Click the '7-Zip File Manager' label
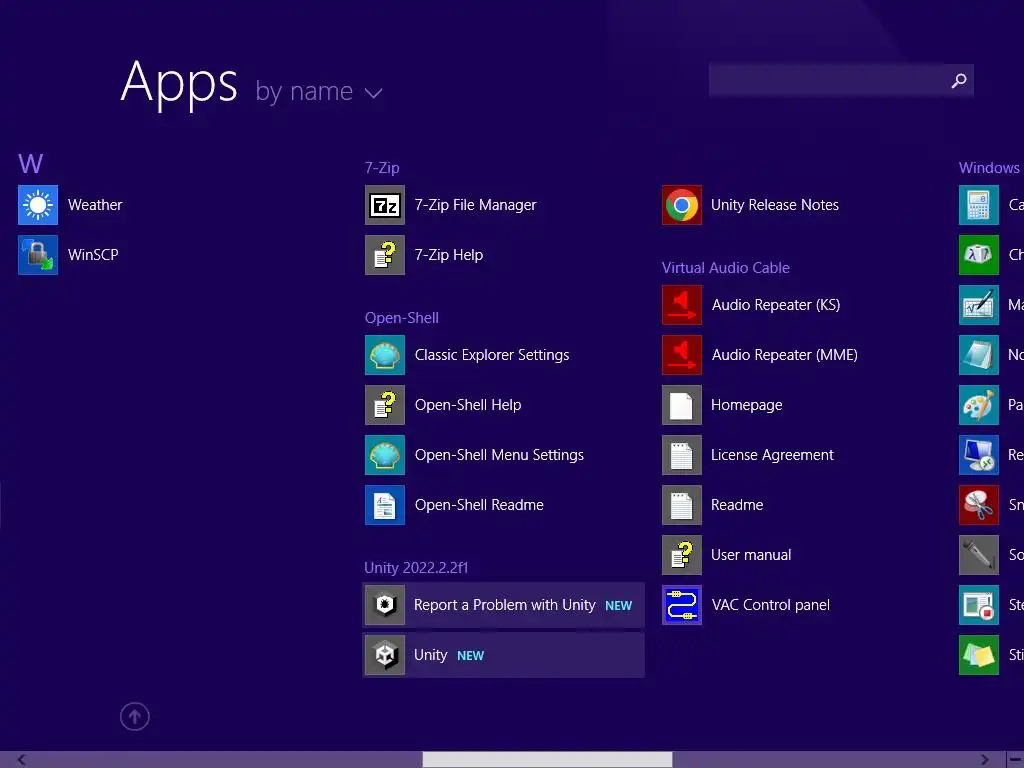 tap(475, 205)
